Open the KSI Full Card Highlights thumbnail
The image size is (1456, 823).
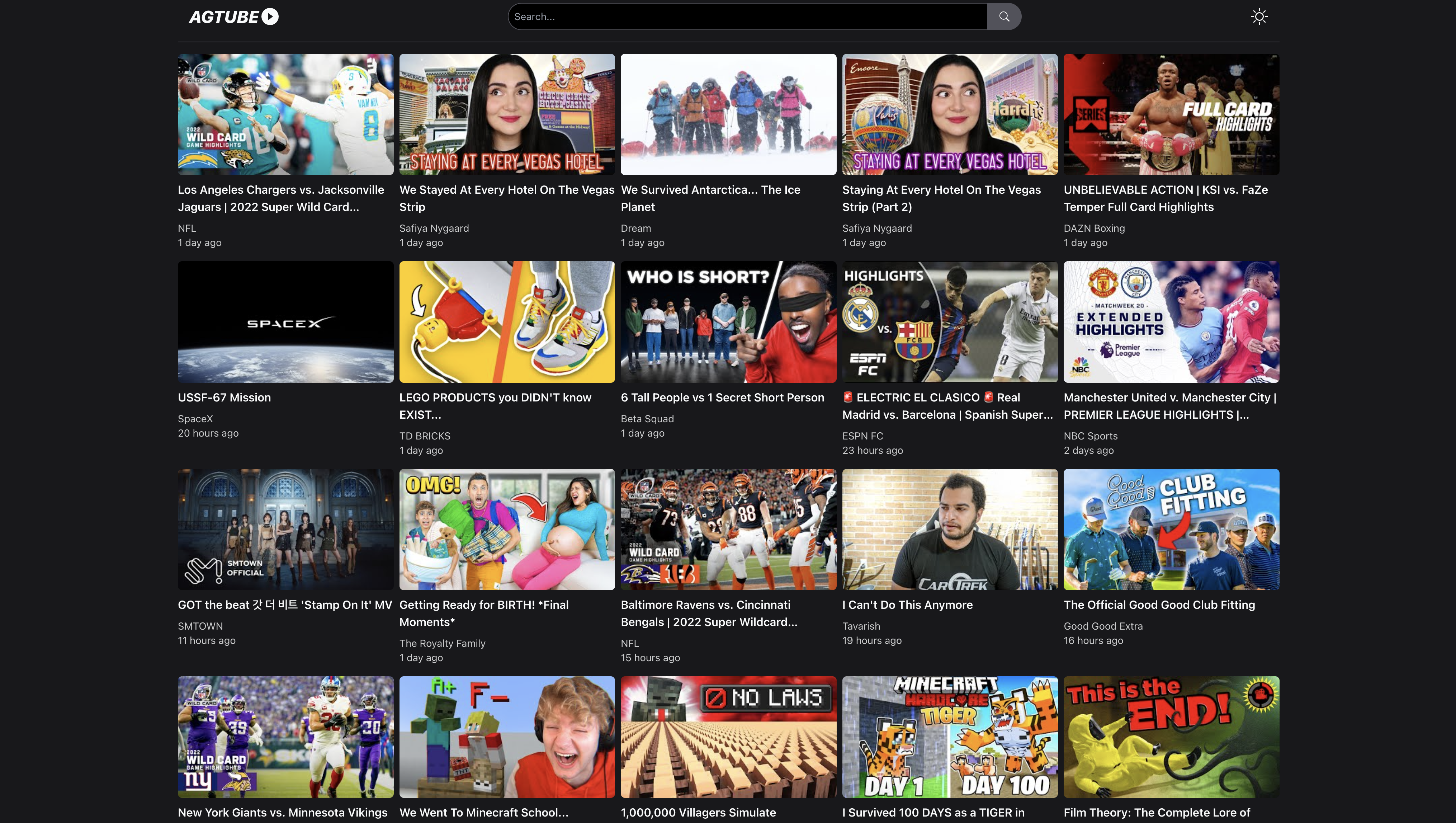[x=1171, y=114]
